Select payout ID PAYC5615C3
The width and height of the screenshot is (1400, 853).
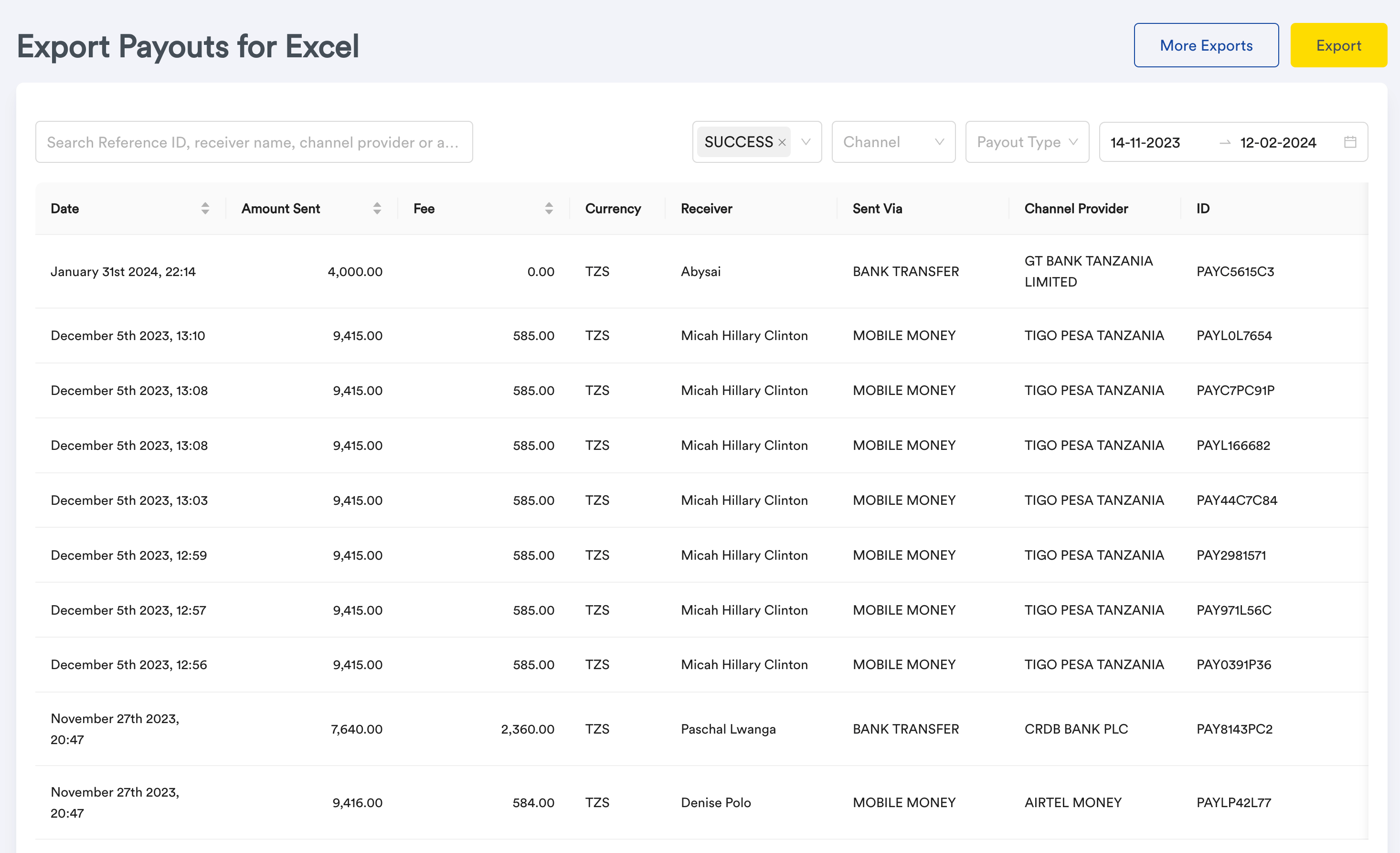coord(1235,272)
